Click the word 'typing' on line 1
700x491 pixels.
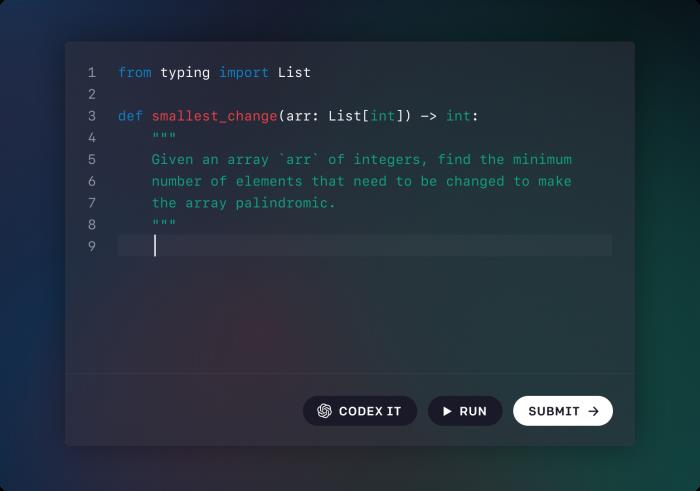(x=185, y=73)
